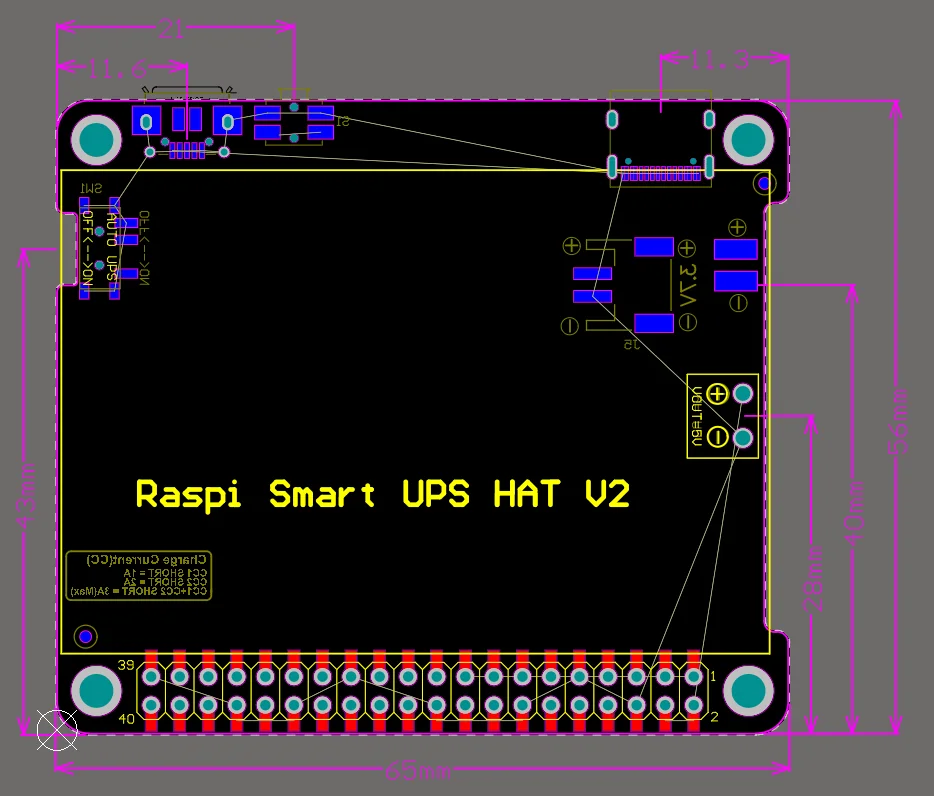Pick the top-right mounting hole
The width and height of the screenshot is (934, 796).
(748, 139)
